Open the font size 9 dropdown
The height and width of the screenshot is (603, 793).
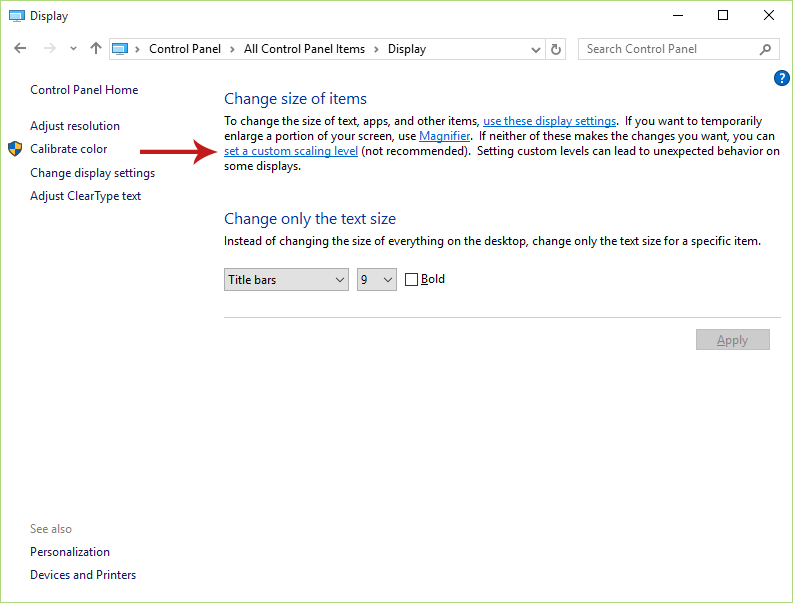377,279
